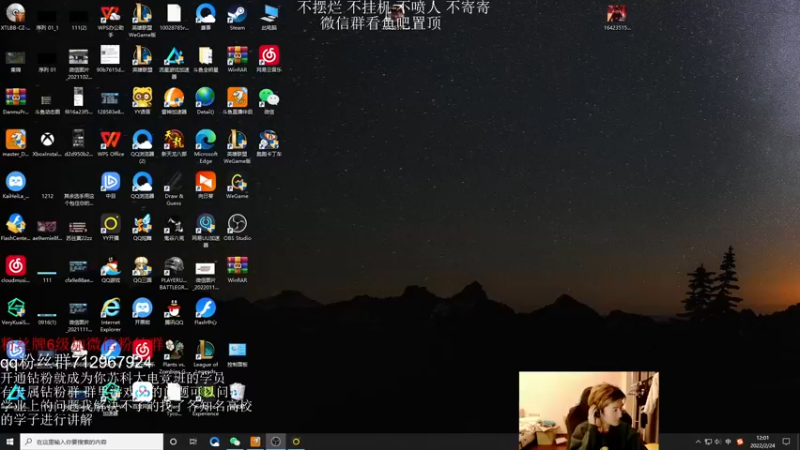Open the notification center icon
The height and width of the screenshot is (450, 800).
(786, 441)
